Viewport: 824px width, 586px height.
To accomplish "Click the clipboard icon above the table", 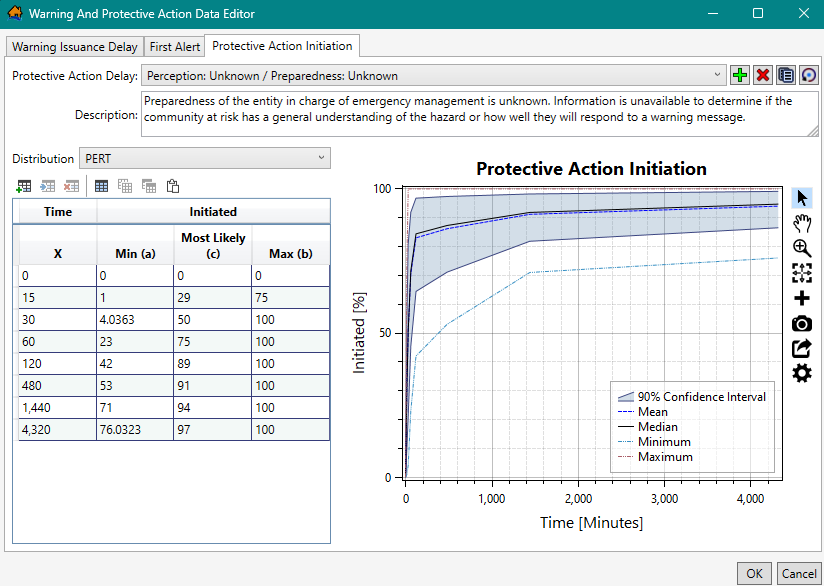I will [x=173, y=186].
